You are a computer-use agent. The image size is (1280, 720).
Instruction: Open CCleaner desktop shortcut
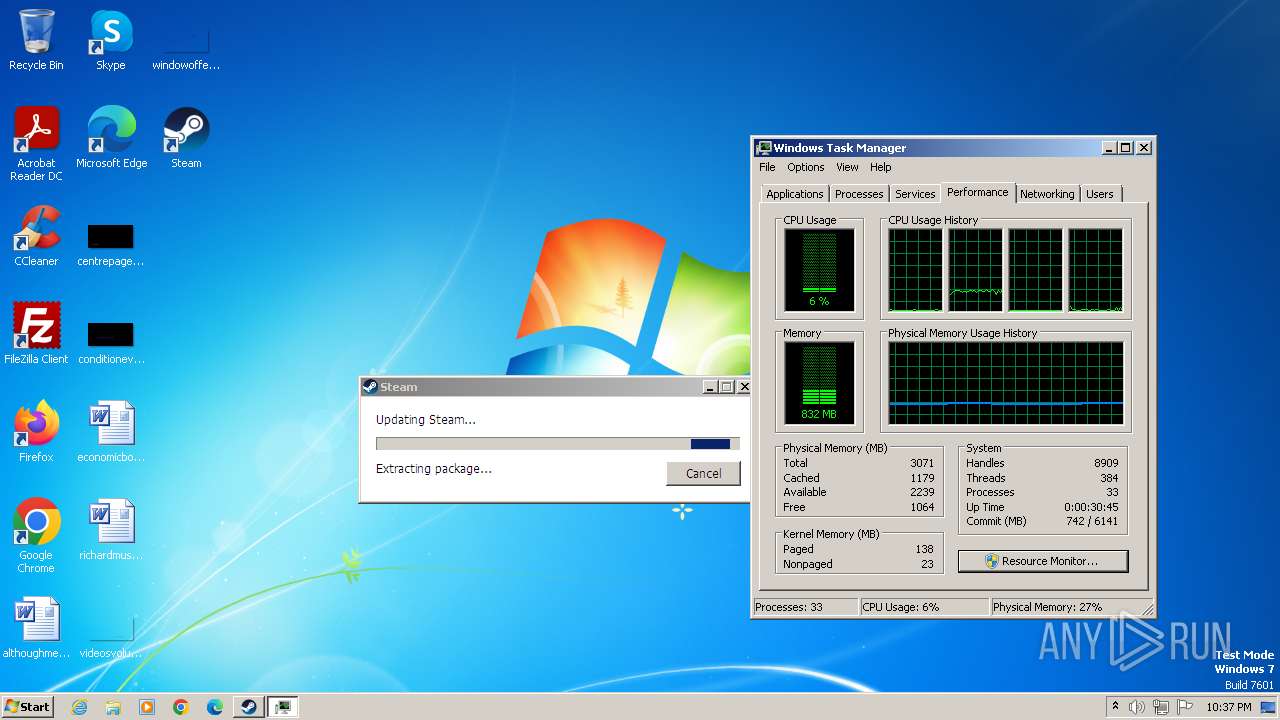[36, 236]
